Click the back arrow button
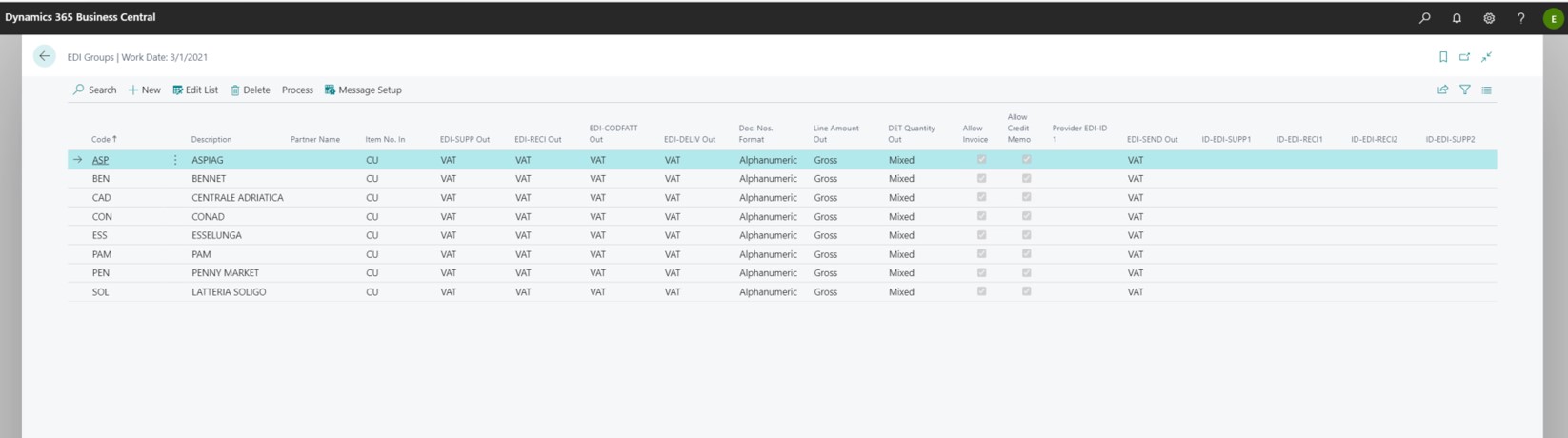This screenshot has height=438, width=1568. pos(44,56)
